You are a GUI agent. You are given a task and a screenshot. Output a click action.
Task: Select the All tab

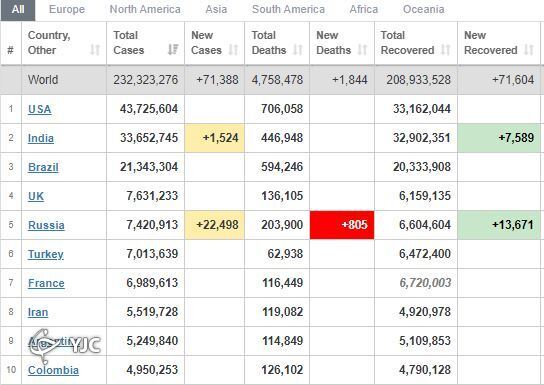coord(18,10)
